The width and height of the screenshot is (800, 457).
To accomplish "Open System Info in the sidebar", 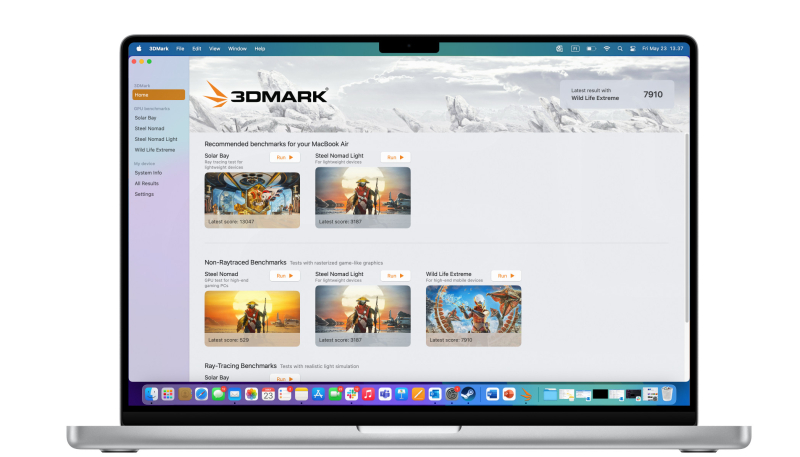I will (x=148, y=173).
